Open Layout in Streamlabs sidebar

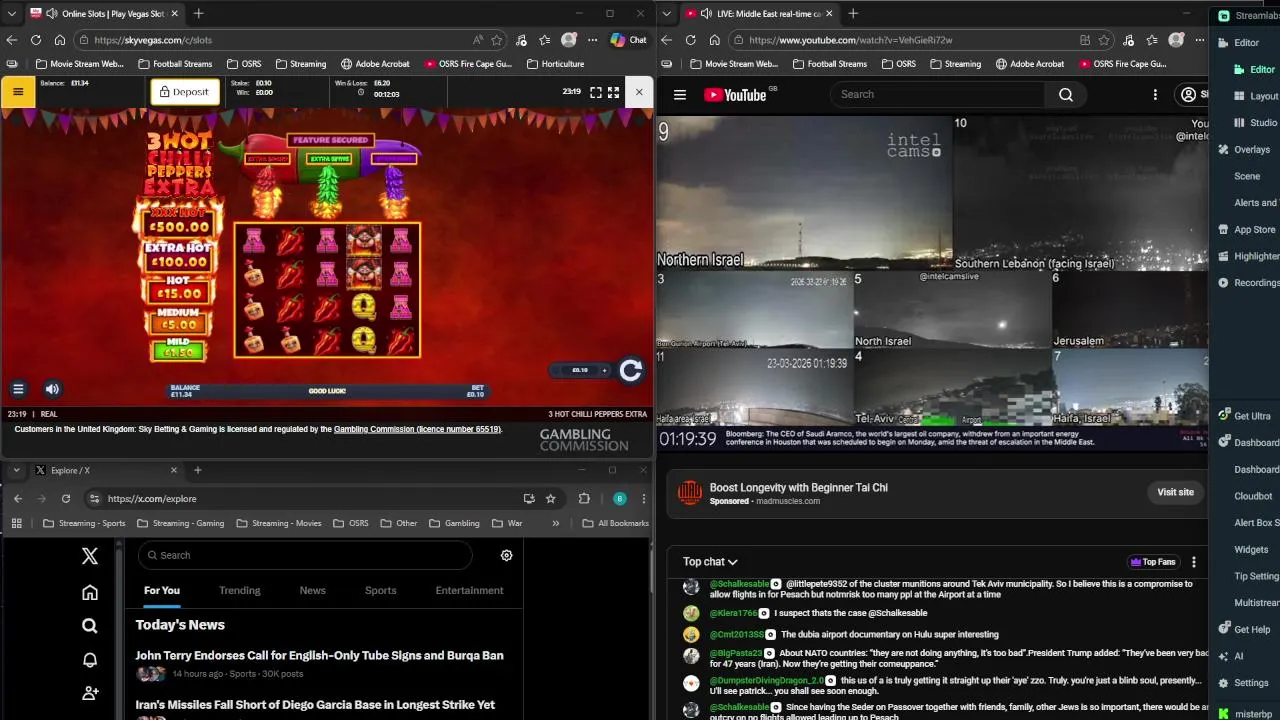1255,96
